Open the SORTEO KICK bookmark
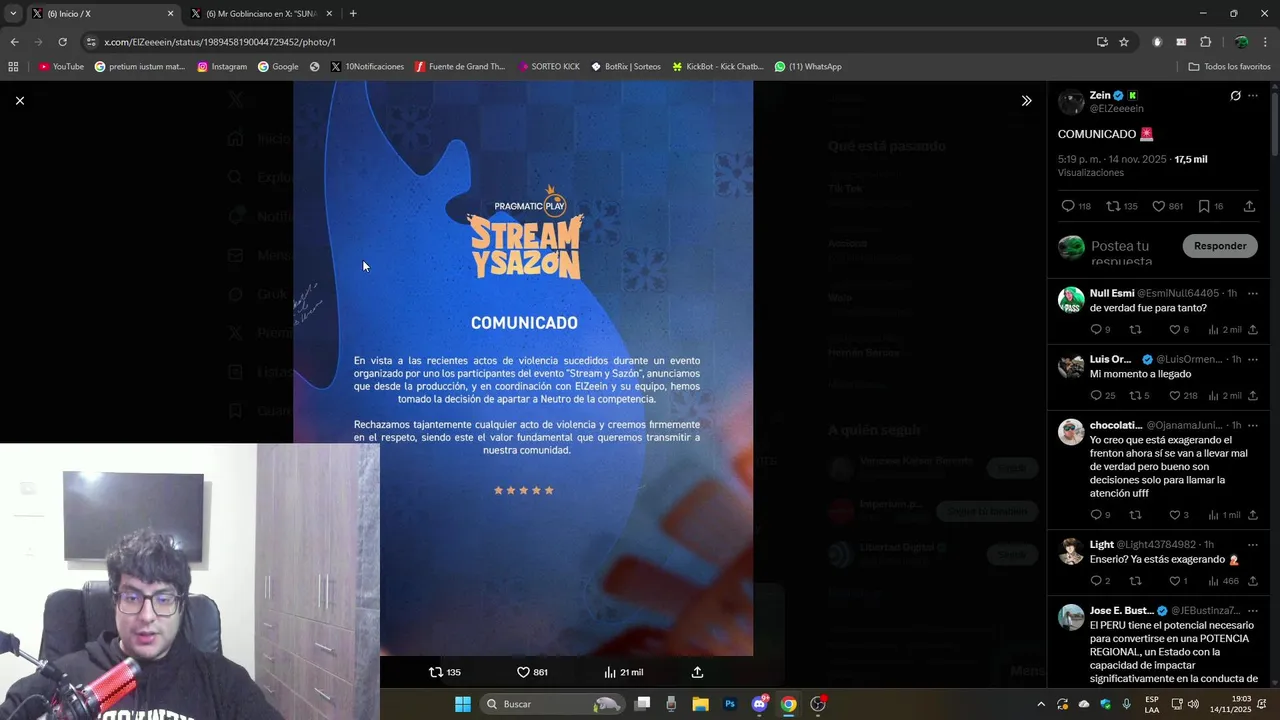 549,66
